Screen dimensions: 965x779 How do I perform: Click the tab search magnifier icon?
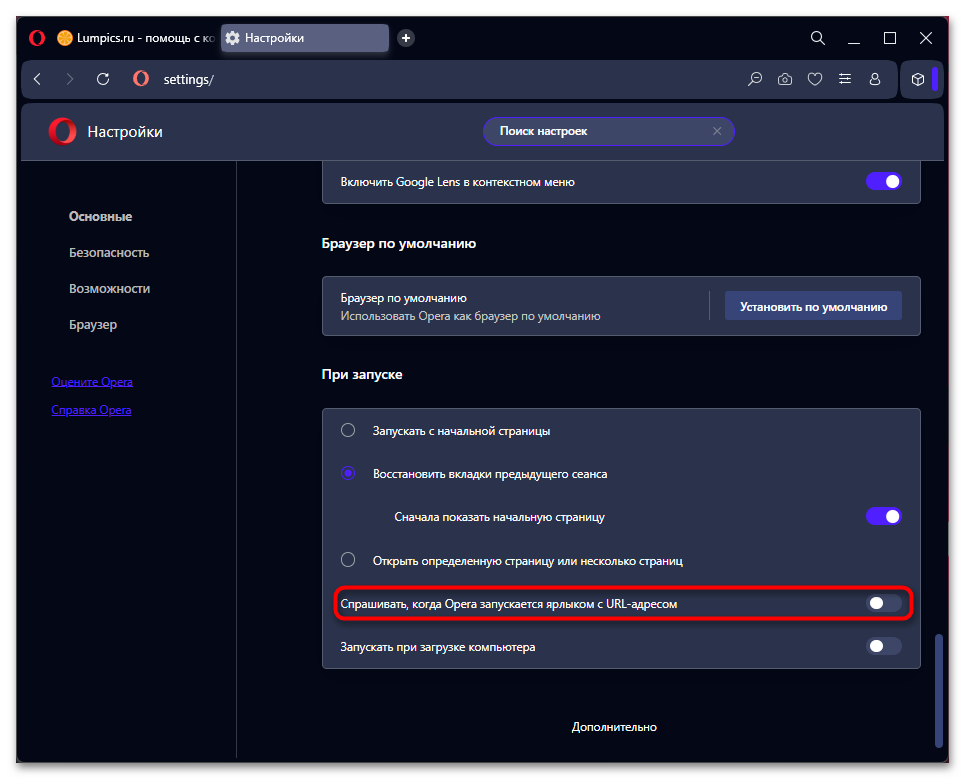point(817,38)
